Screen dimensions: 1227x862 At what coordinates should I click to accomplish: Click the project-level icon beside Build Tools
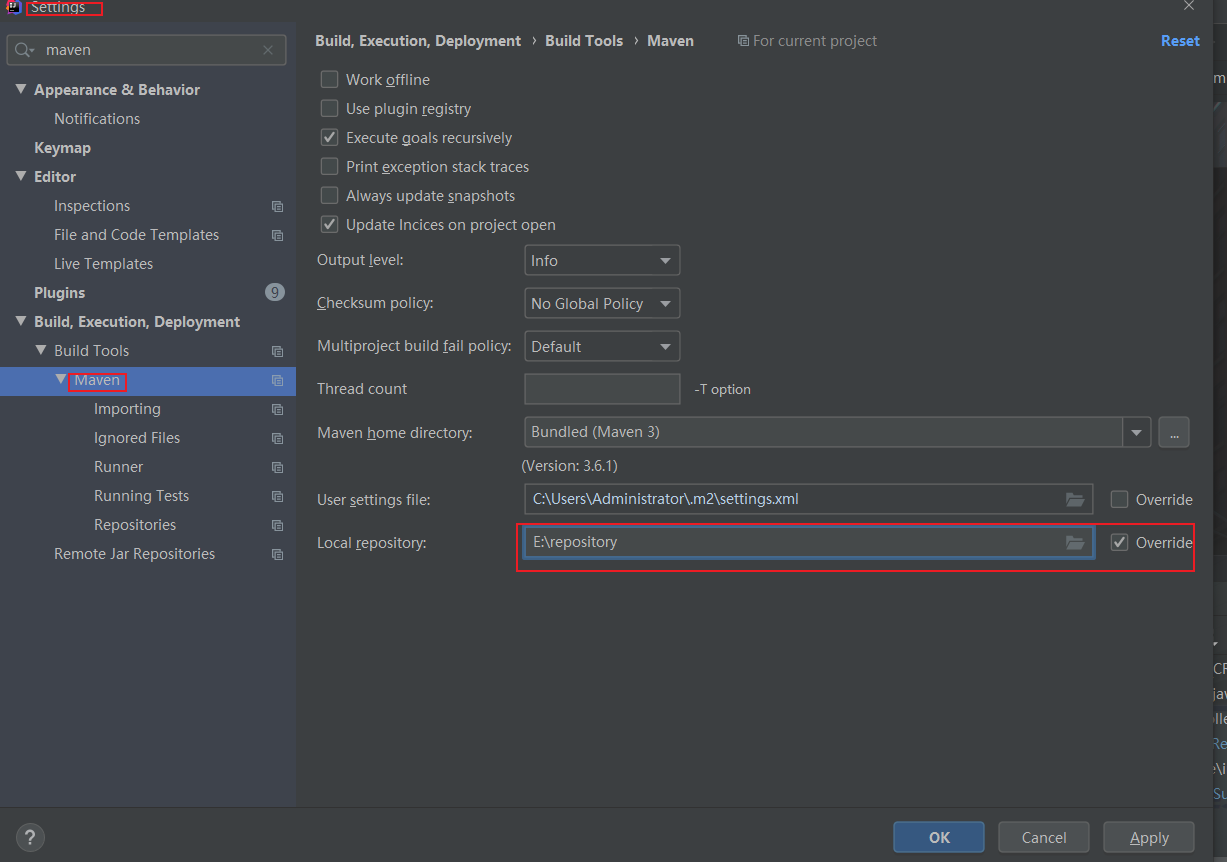[x=277, y=351]
